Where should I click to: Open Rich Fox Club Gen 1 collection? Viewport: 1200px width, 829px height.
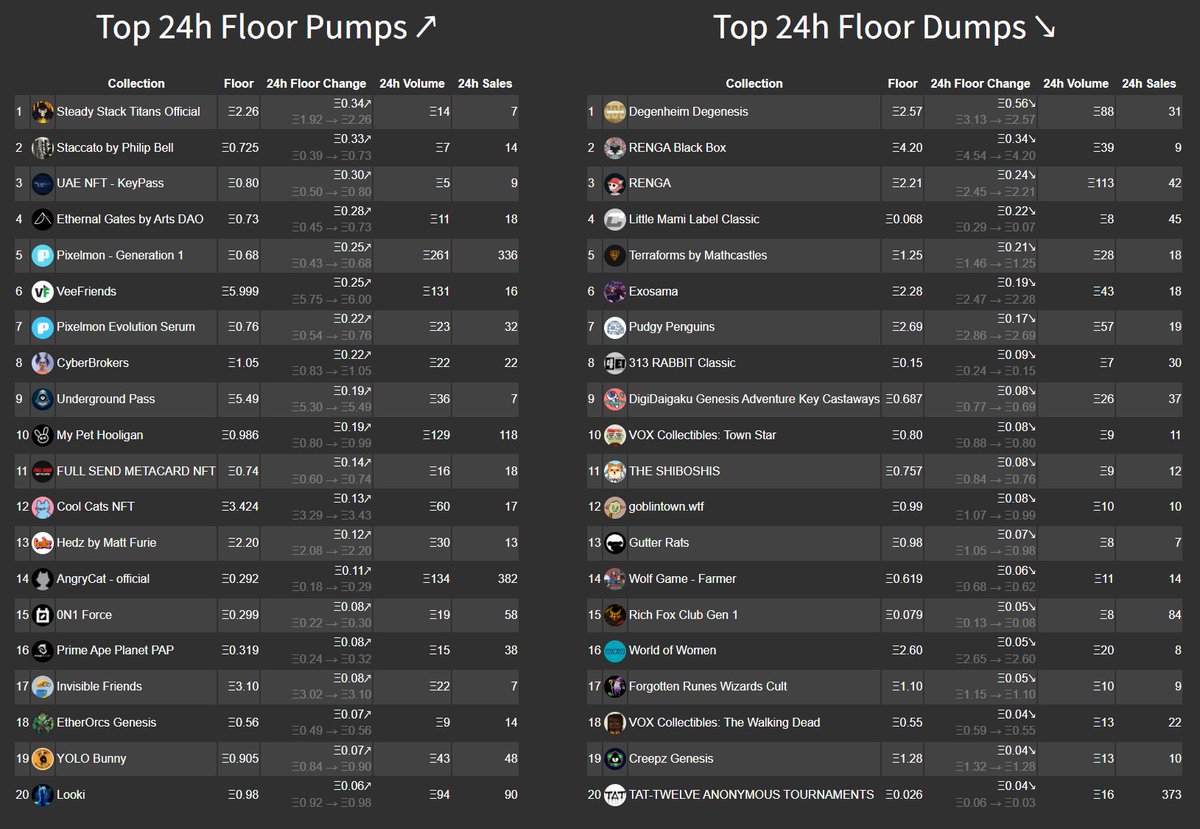point(683,616)
